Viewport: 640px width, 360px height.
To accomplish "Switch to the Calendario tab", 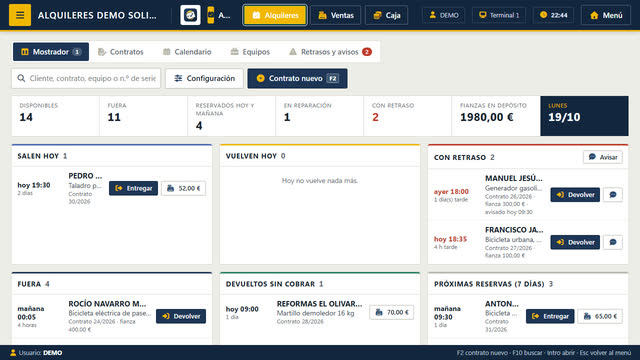I will [187, 52].
